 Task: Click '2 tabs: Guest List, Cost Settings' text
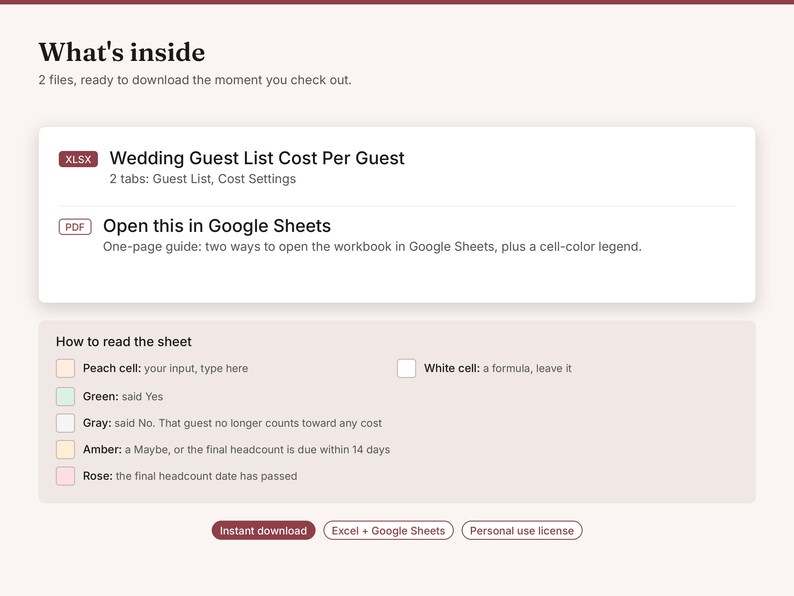point(203,179)
